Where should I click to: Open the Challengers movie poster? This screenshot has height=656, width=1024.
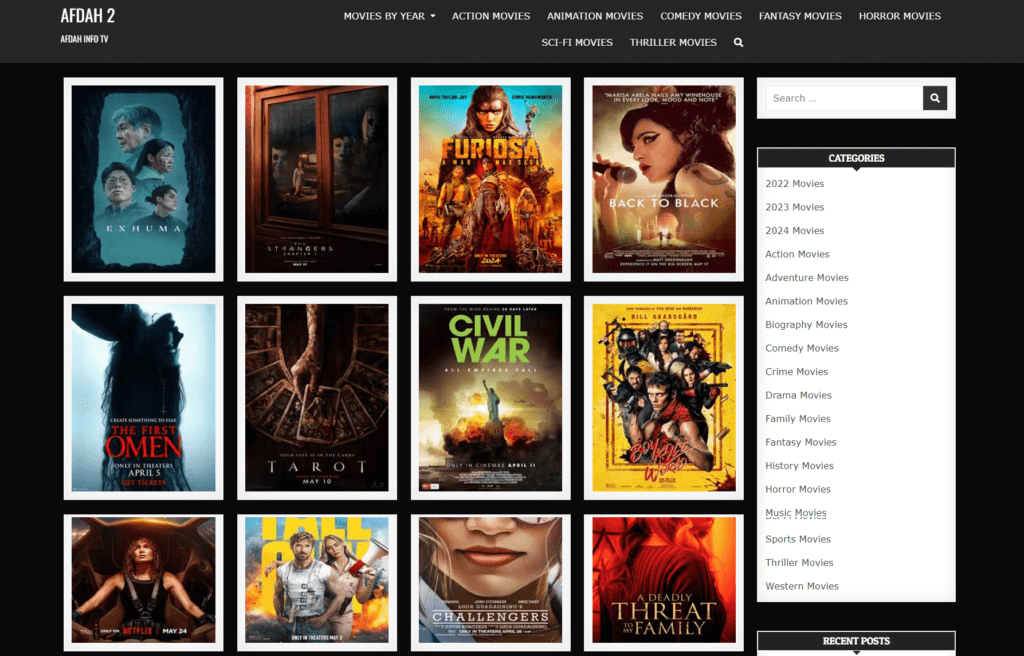coord(490,580)
